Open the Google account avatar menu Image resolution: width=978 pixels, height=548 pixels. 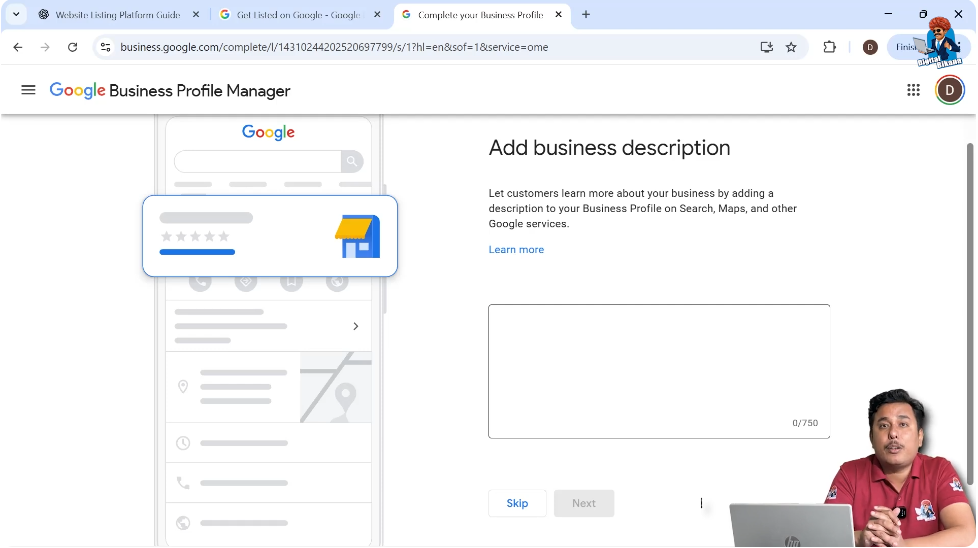[x=949, y=90]
